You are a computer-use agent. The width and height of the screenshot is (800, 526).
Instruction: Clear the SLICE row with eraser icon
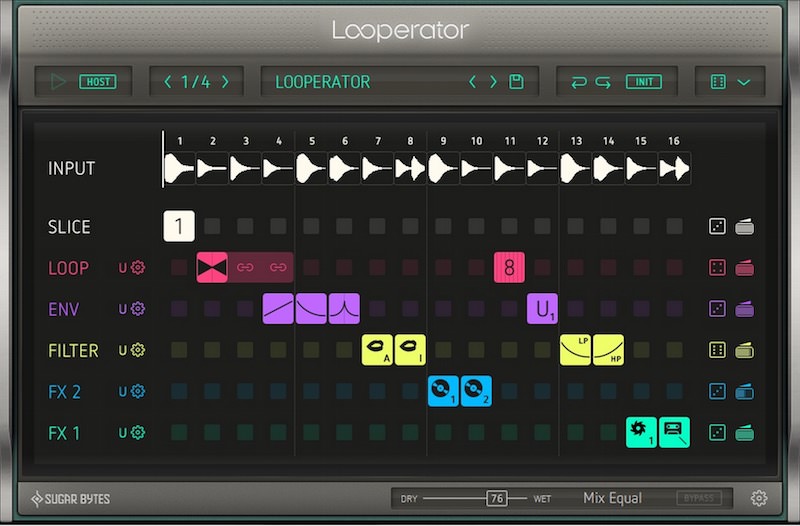(x=745, y=226)
